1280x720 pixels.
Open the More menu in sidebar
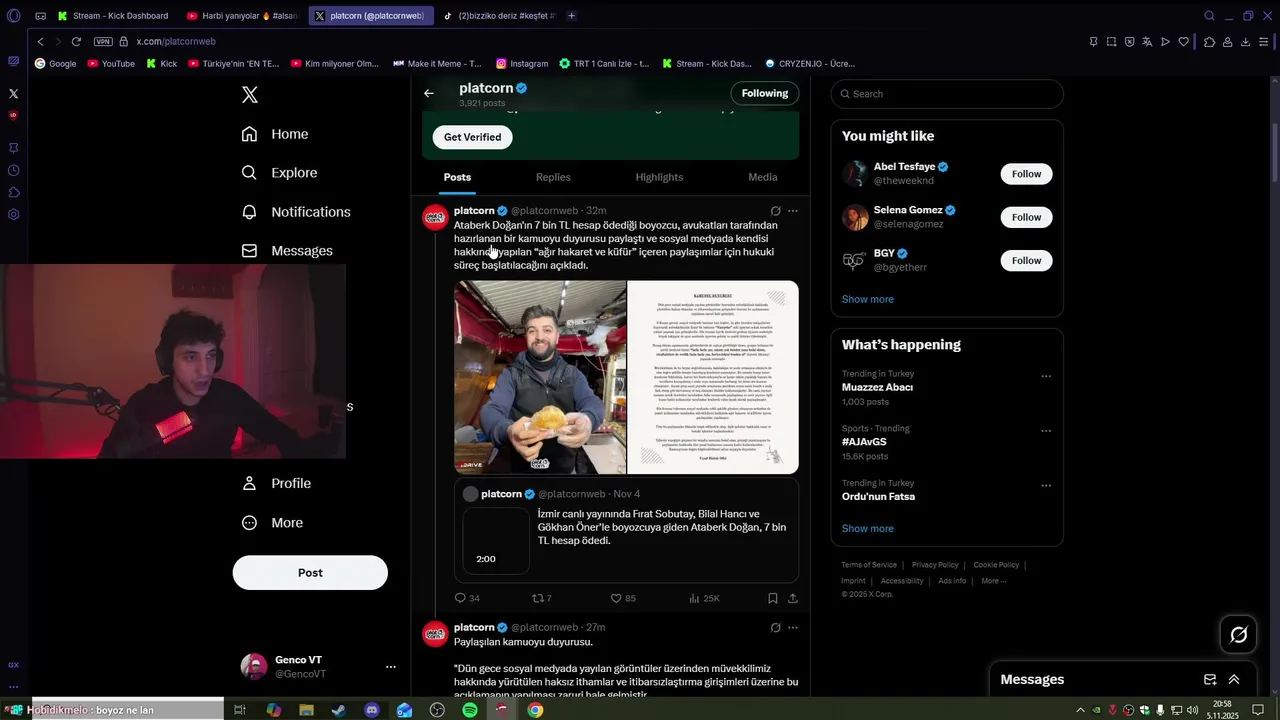click(272, 523)
